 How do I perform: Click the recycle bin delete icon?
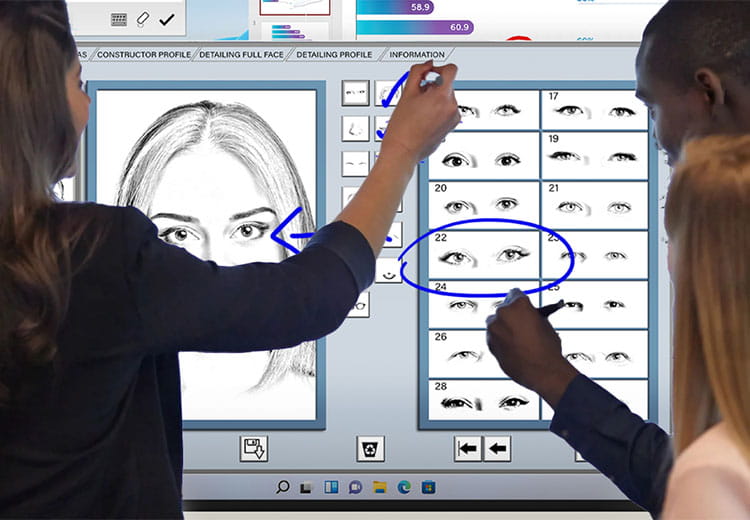tap(370, 448)
